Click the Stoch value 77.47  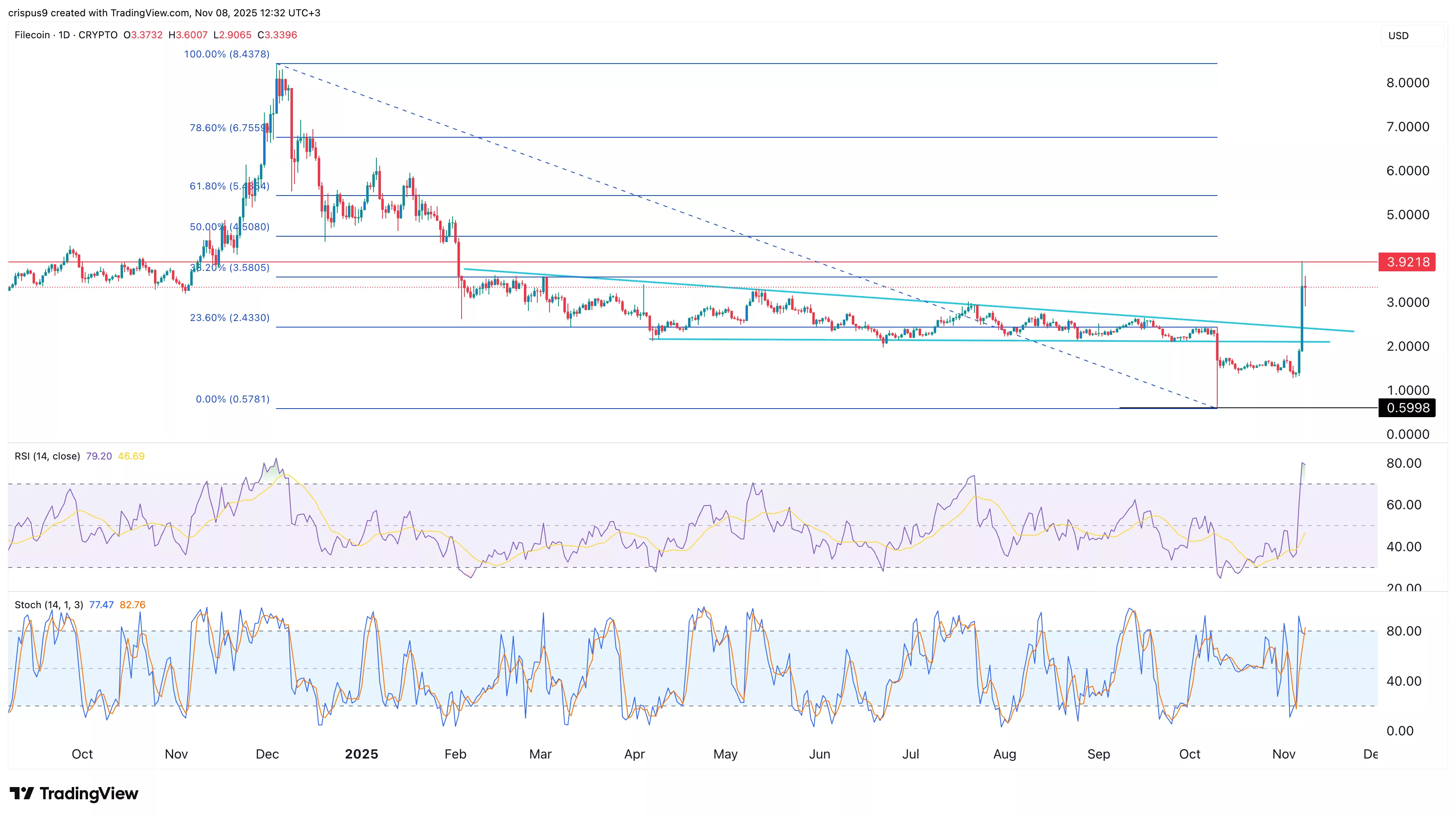click(x=100, y=604)
